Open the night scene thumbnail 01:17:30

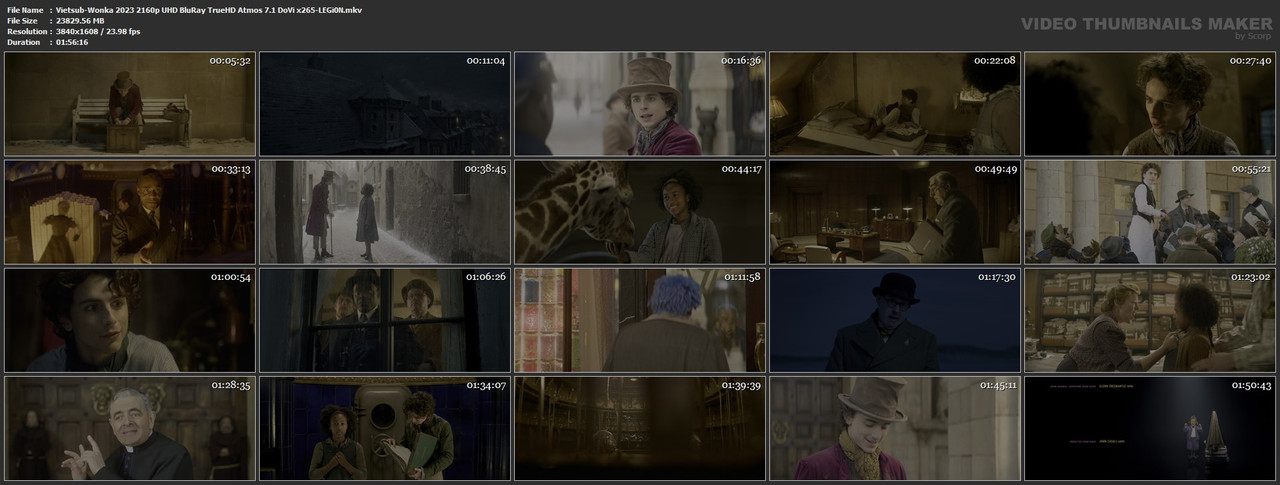(x=895, y=320)
